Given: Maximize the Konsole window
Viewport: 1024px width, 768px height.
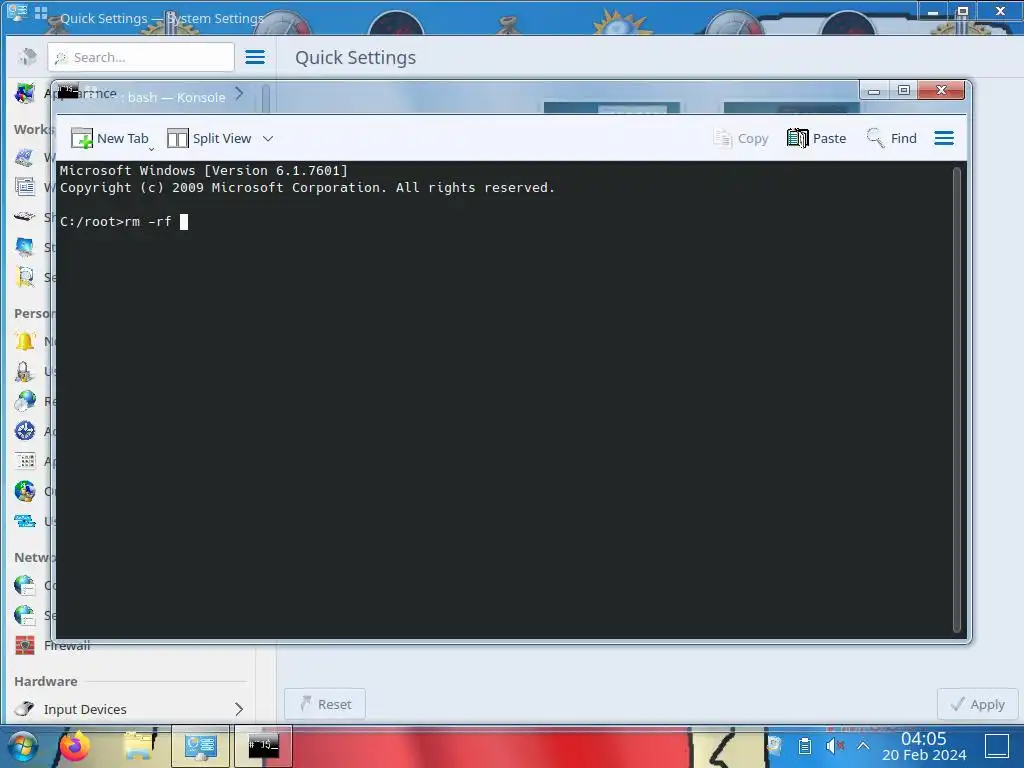Looking at the screenshot, I should (904, 90).
